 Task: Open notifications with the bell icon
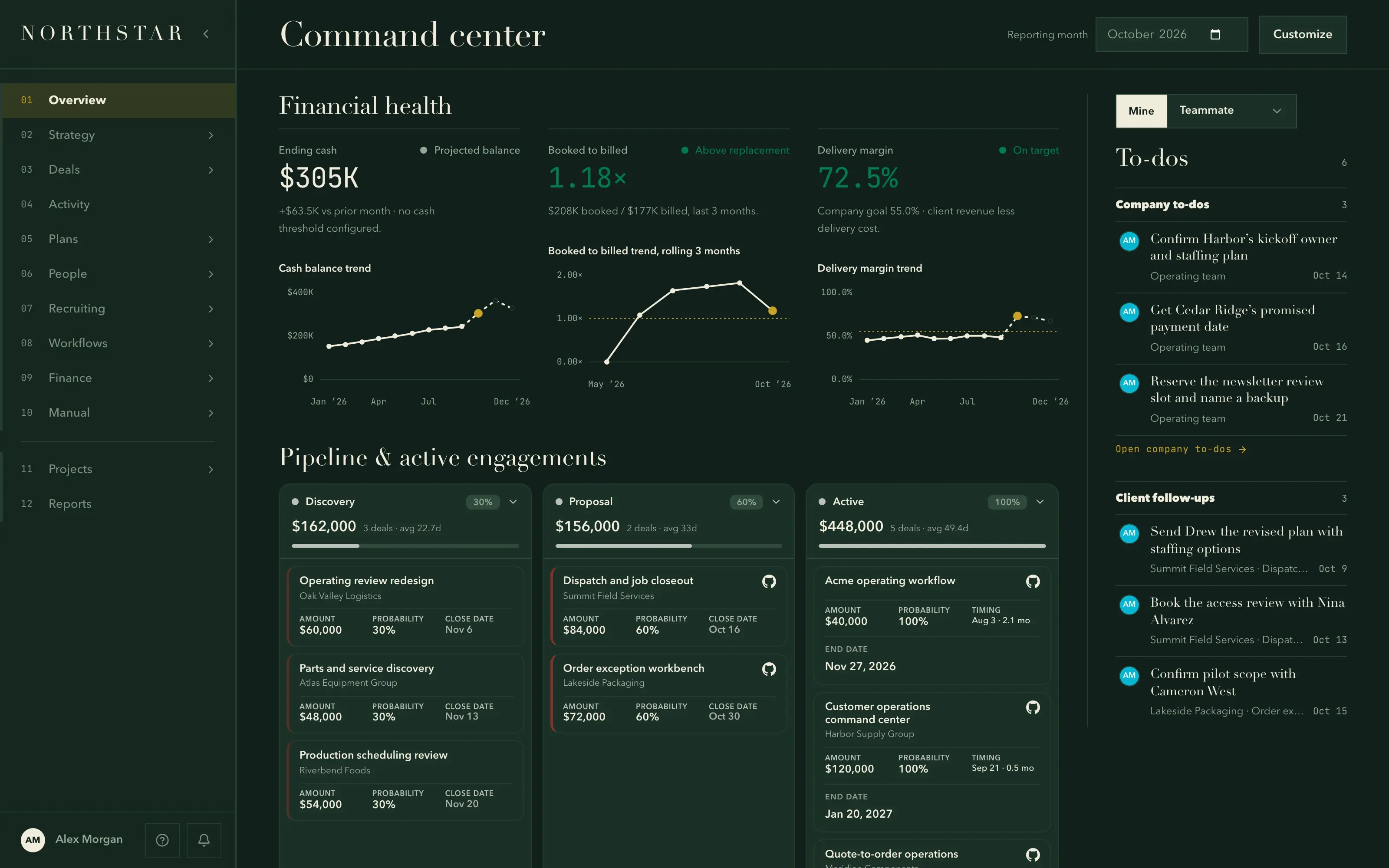pos(204,840)
